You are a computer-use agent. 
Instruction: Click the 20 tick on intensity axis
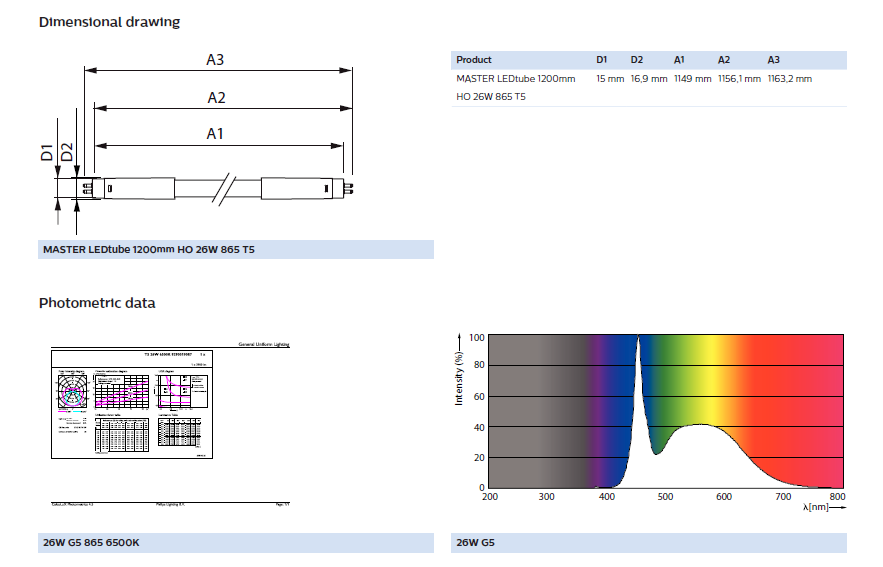(x=479, y=458)
